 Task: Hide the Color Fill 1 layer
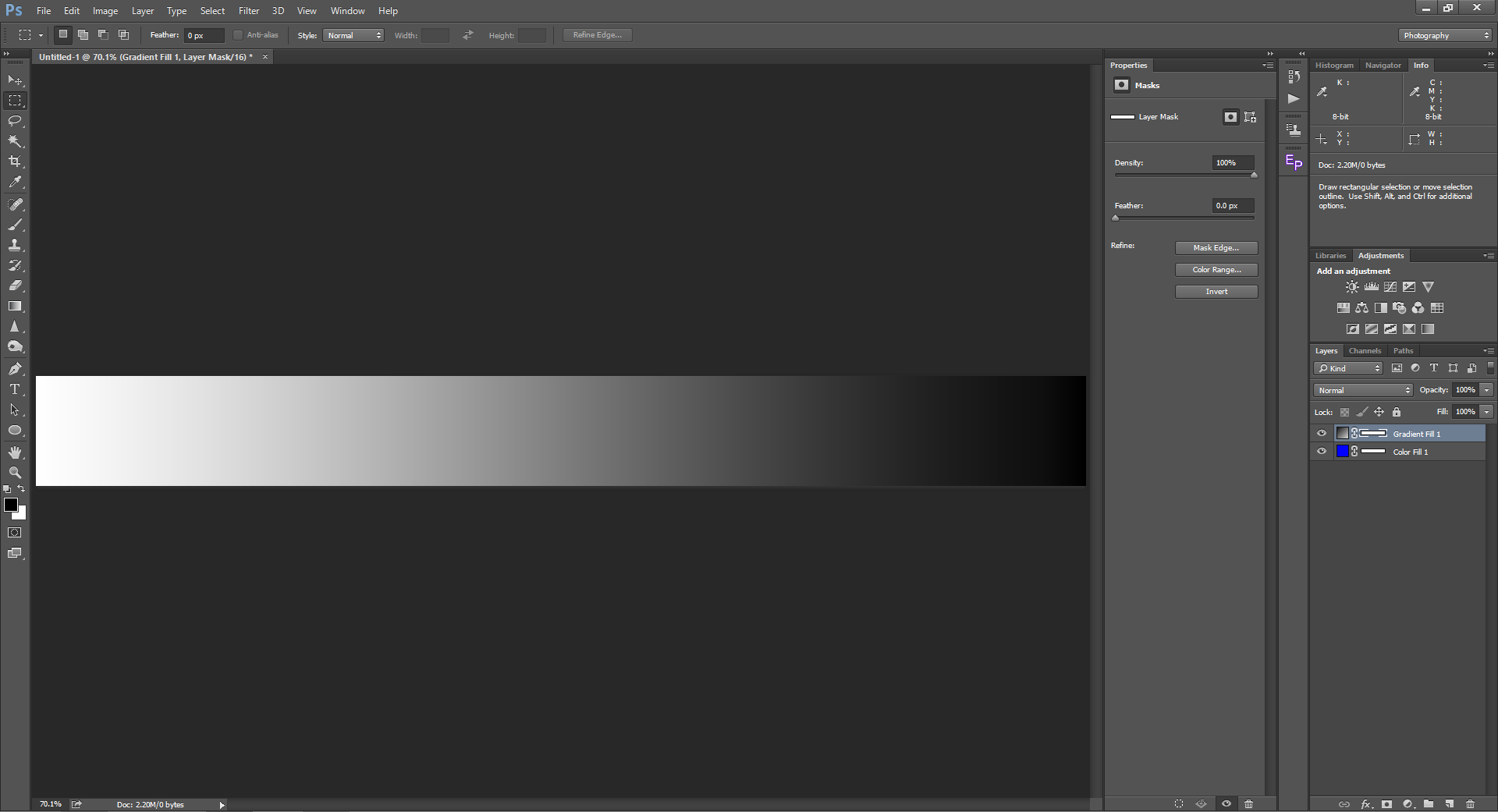[1322, 452]
